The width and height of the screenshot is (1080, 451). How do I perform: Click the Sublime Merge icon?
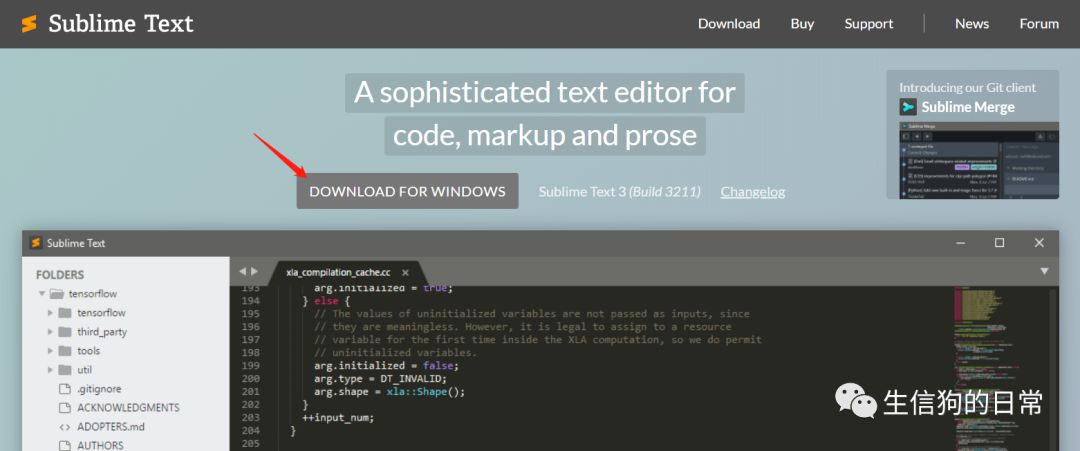908,107
